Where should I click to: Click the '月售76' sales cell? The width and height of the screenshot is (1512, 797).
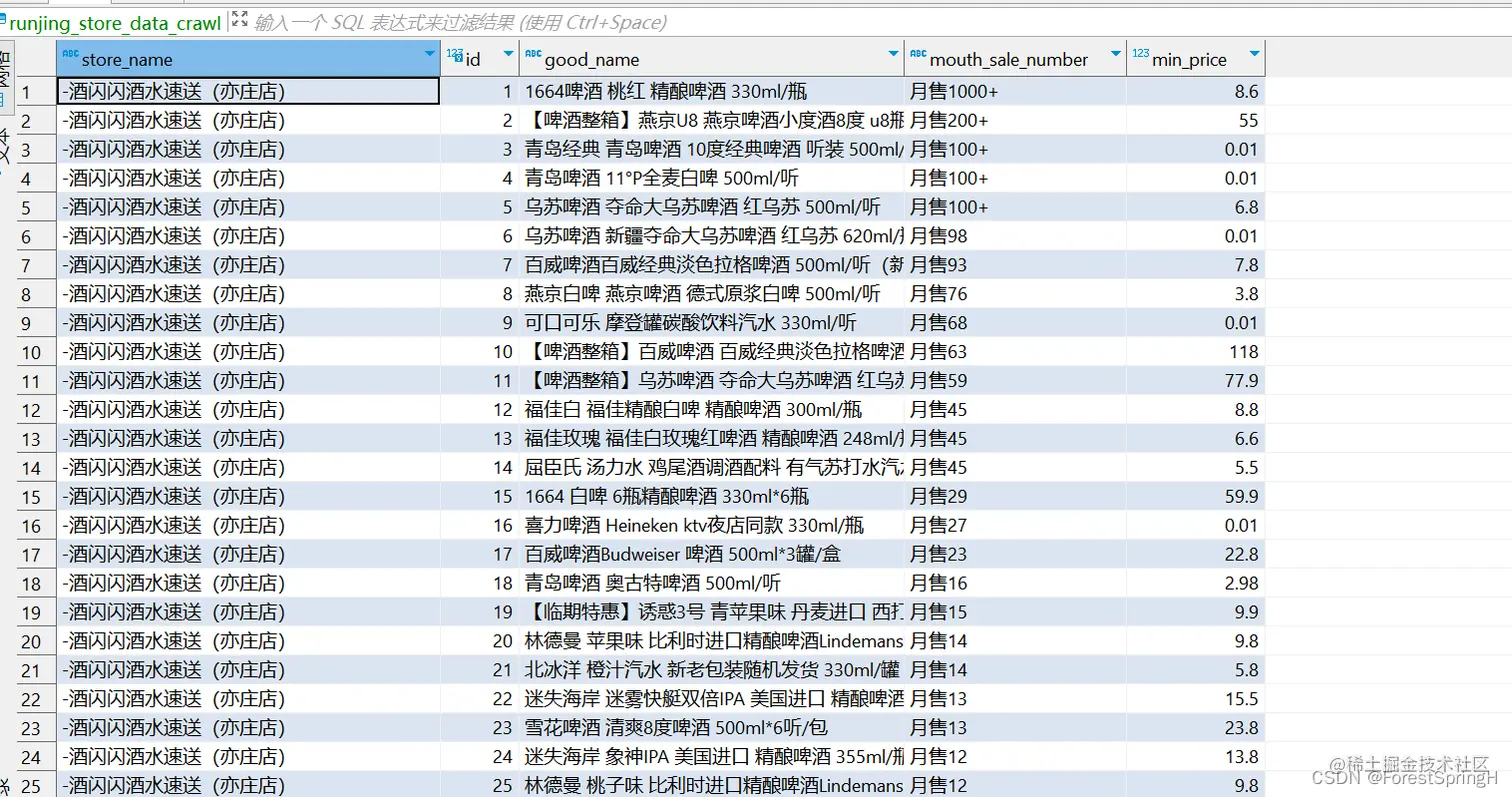coord(1015,294)
